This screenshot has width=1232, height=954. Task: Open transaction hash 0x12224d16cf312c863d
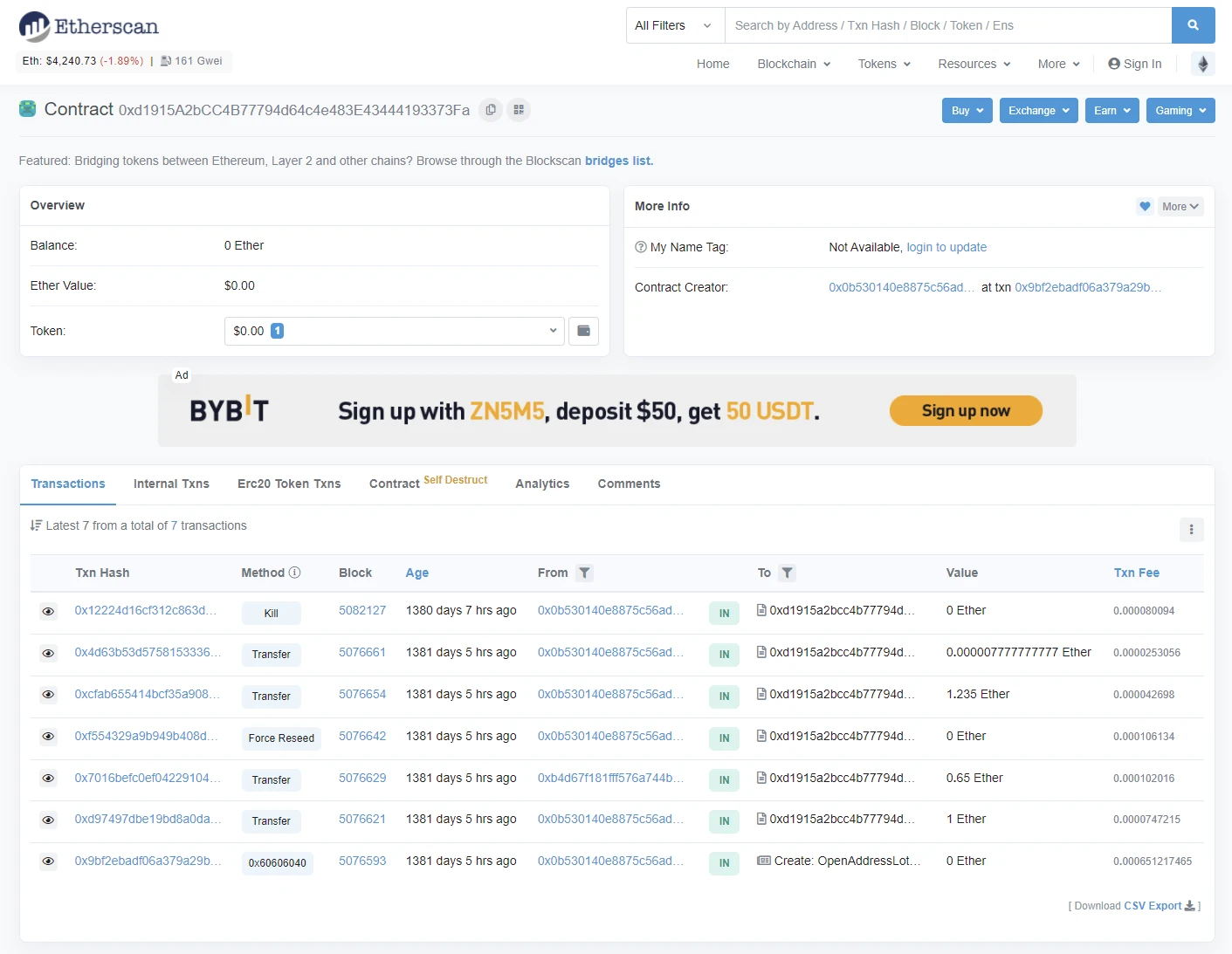(146, 610)
